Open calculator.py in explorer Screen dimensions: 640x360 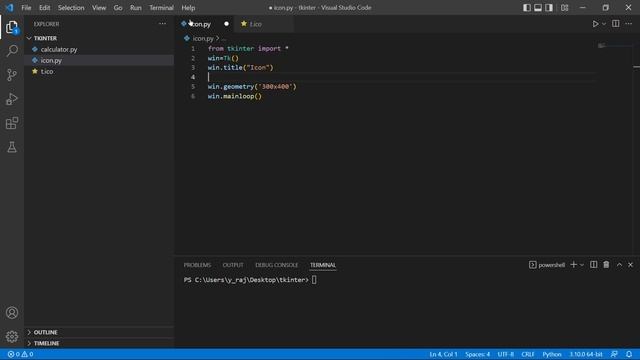(59, 49)
